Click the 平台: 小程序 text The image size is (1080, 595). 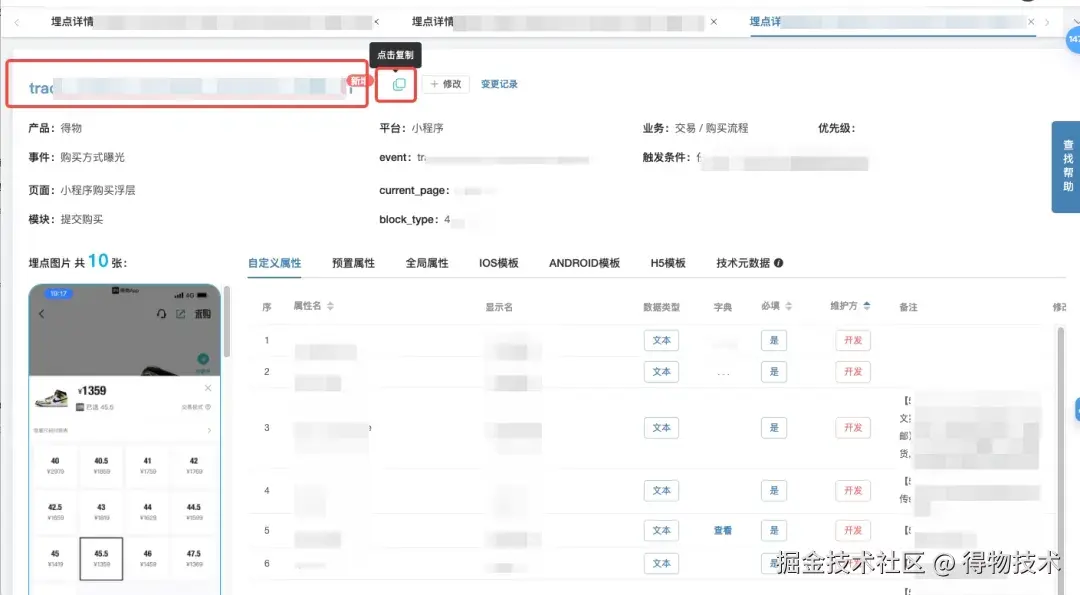(411, 128)
